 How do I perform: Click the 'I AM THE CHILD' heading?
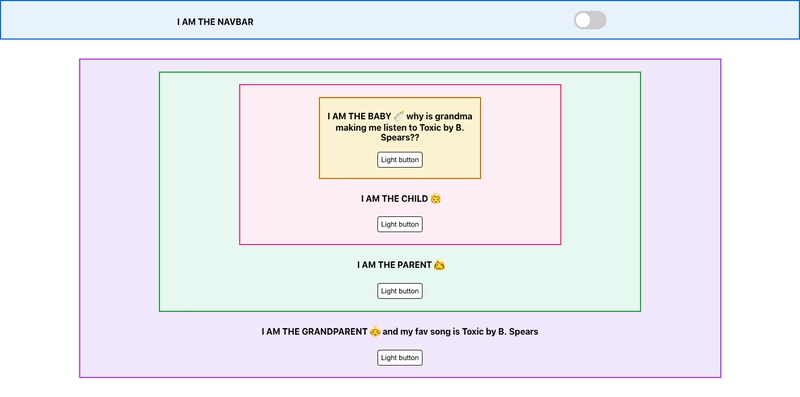(x=401, y=198)
